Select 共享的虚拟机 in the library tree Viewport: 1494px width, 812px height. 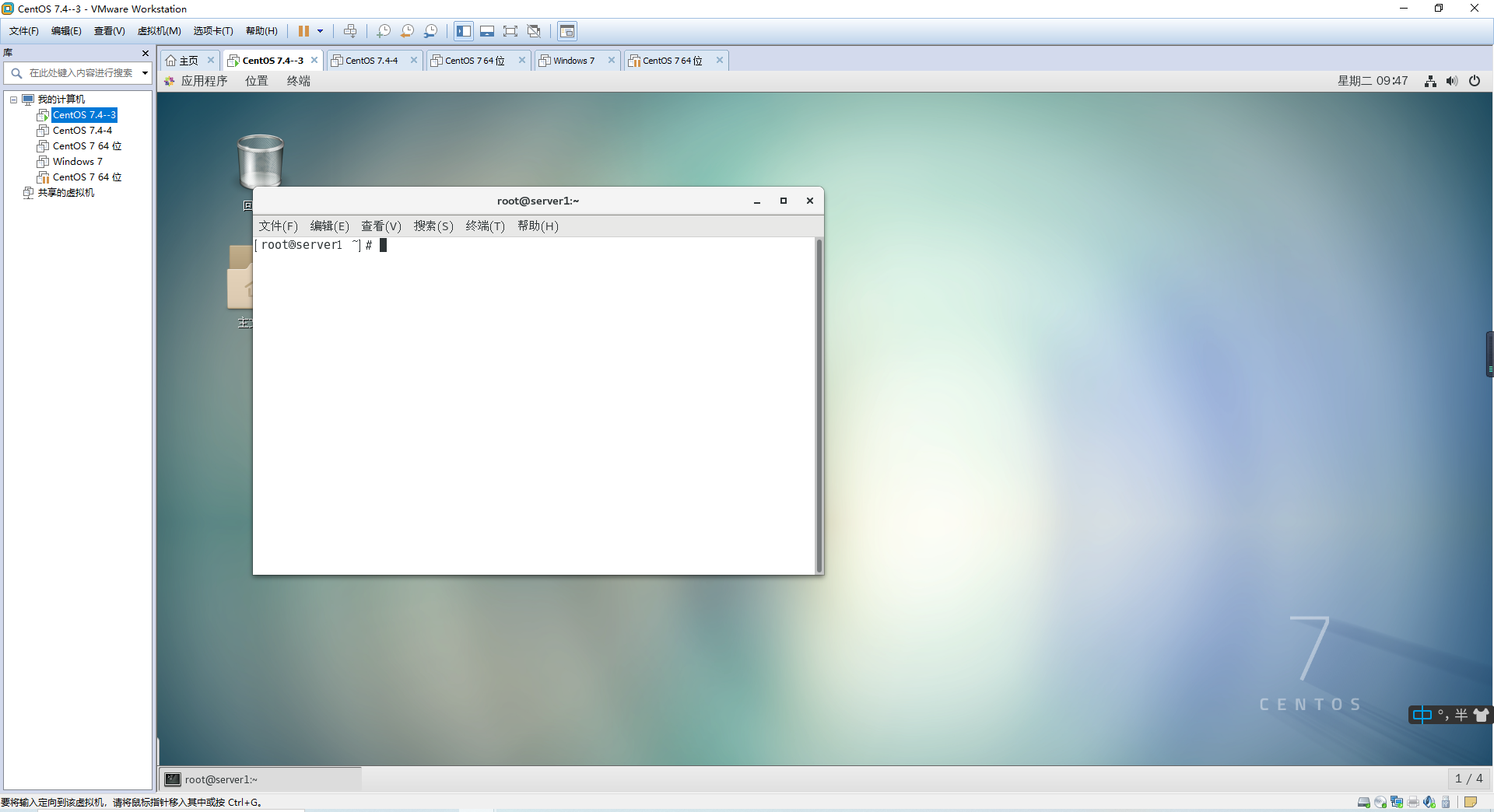[x=66, y=193]
